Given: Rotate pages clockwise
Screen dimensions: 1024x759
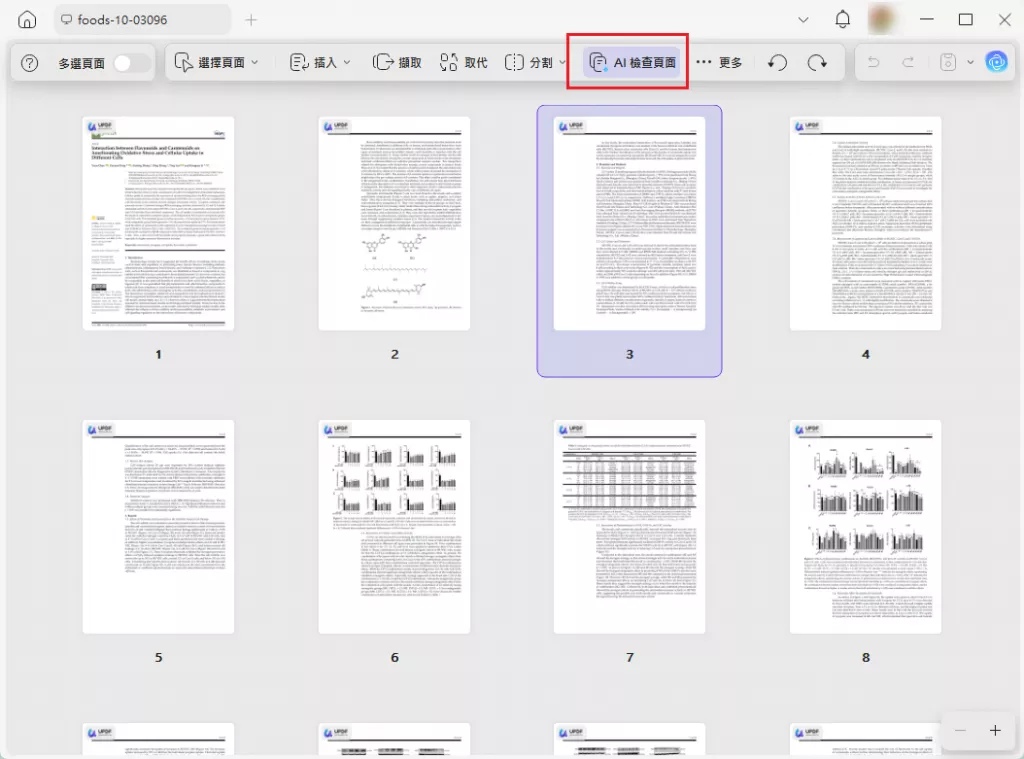Looking at the screenshot, I should pyautogui.click(x=817, y=63).
